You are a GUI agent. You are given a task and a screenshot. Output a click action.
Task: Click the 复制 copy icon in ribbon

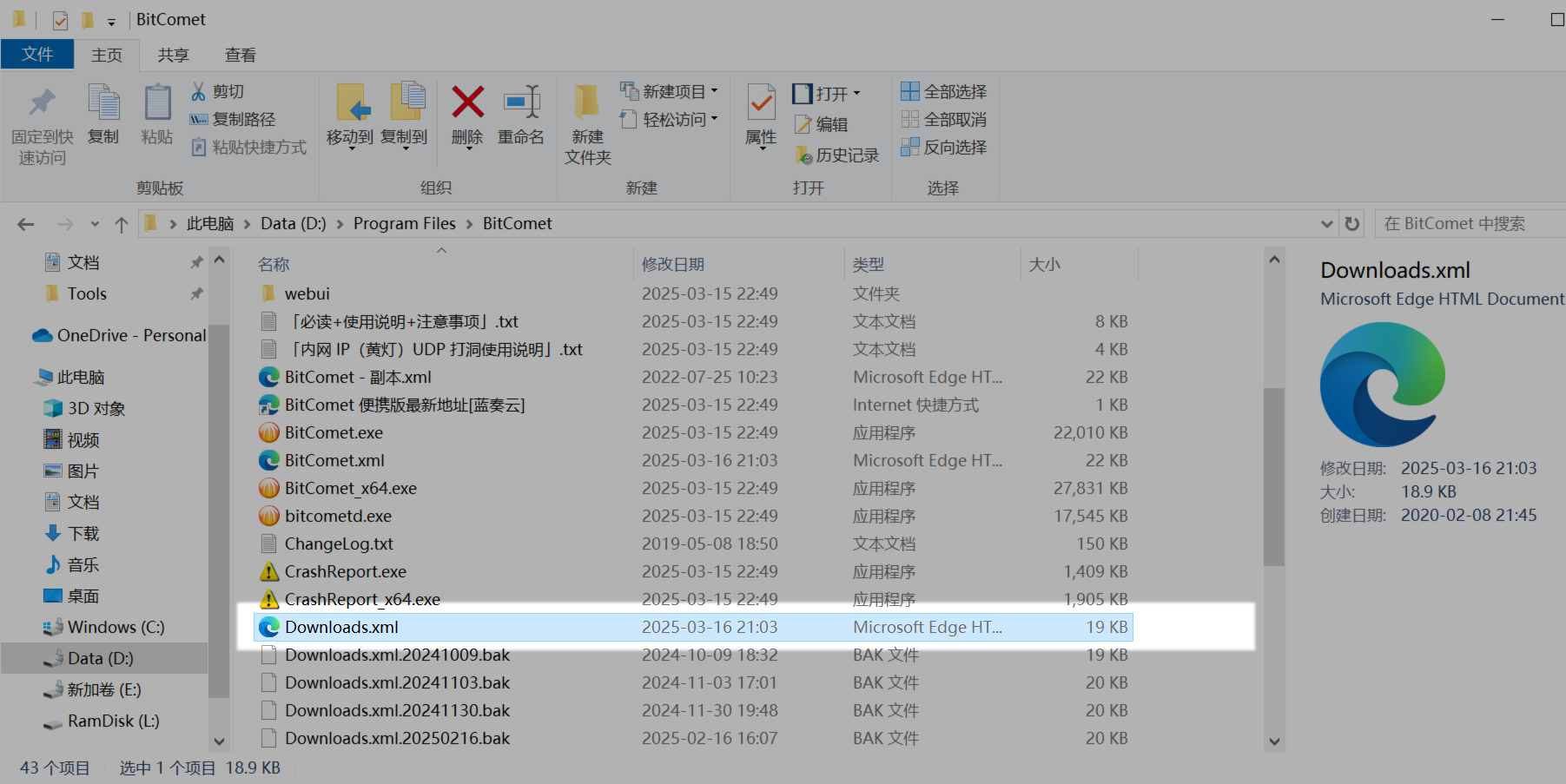(x=104, y=103)
